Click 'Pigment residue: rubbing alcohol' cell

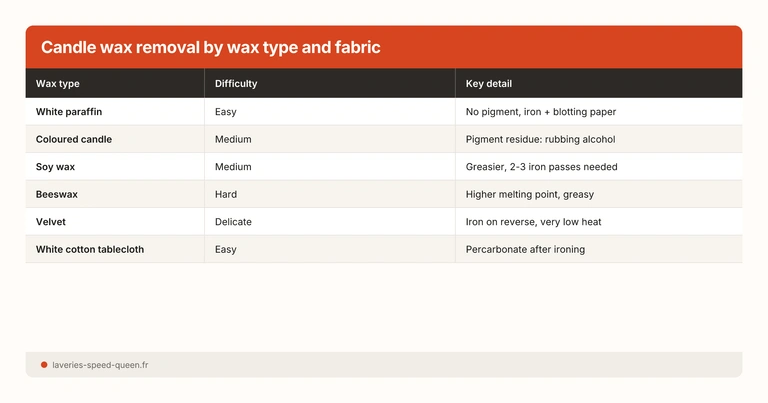tap(541, 139)
